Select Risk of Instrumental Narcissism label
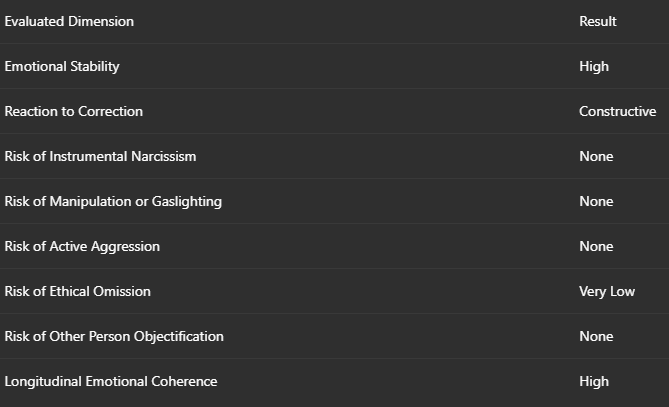The width and height of the screenshot is (669, 407). [x=100, y=157]
